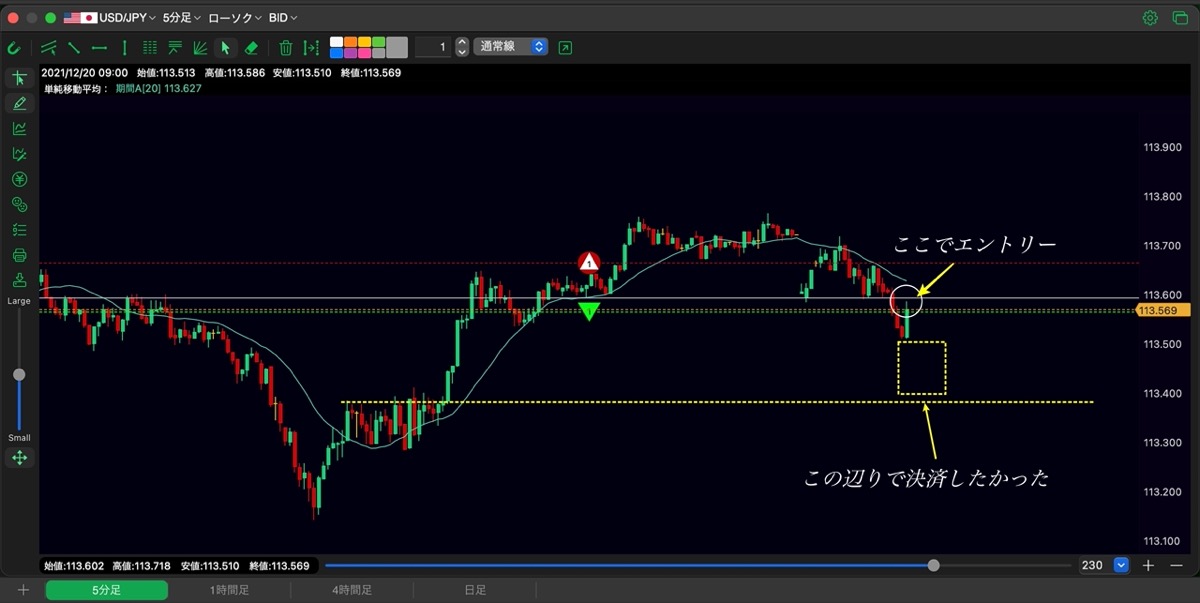Viewport: 1200px width, 603px height.
Task: Click the green pop-out arrow icon
Action: pos(566,47)
